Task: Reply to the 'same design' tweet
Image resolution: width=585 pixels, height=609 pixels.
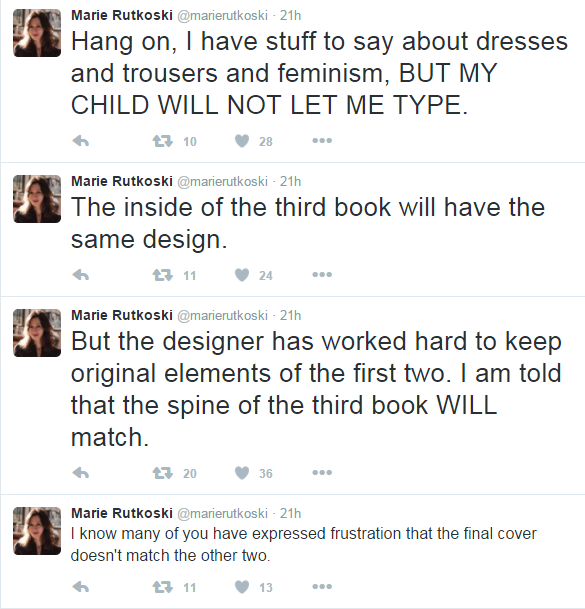Action: pyautogui.click(x=81, y=275)
